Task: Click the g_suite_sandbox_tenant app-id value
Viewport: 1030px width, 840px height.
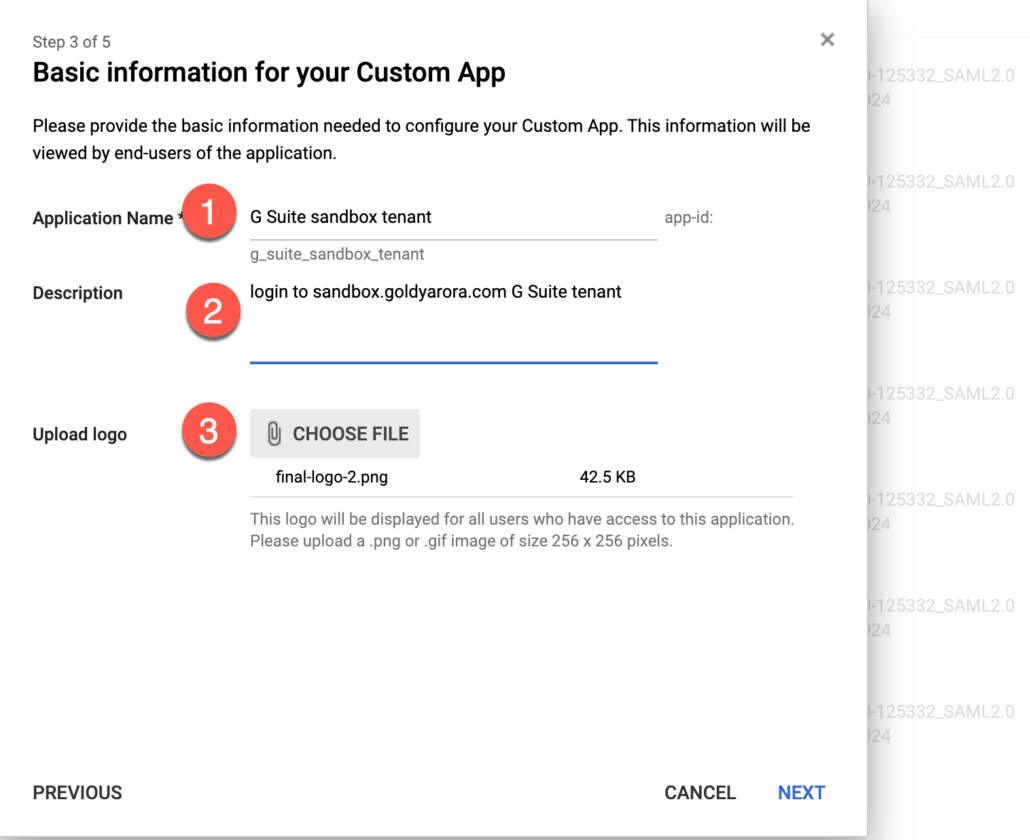Action: (337, 254)
